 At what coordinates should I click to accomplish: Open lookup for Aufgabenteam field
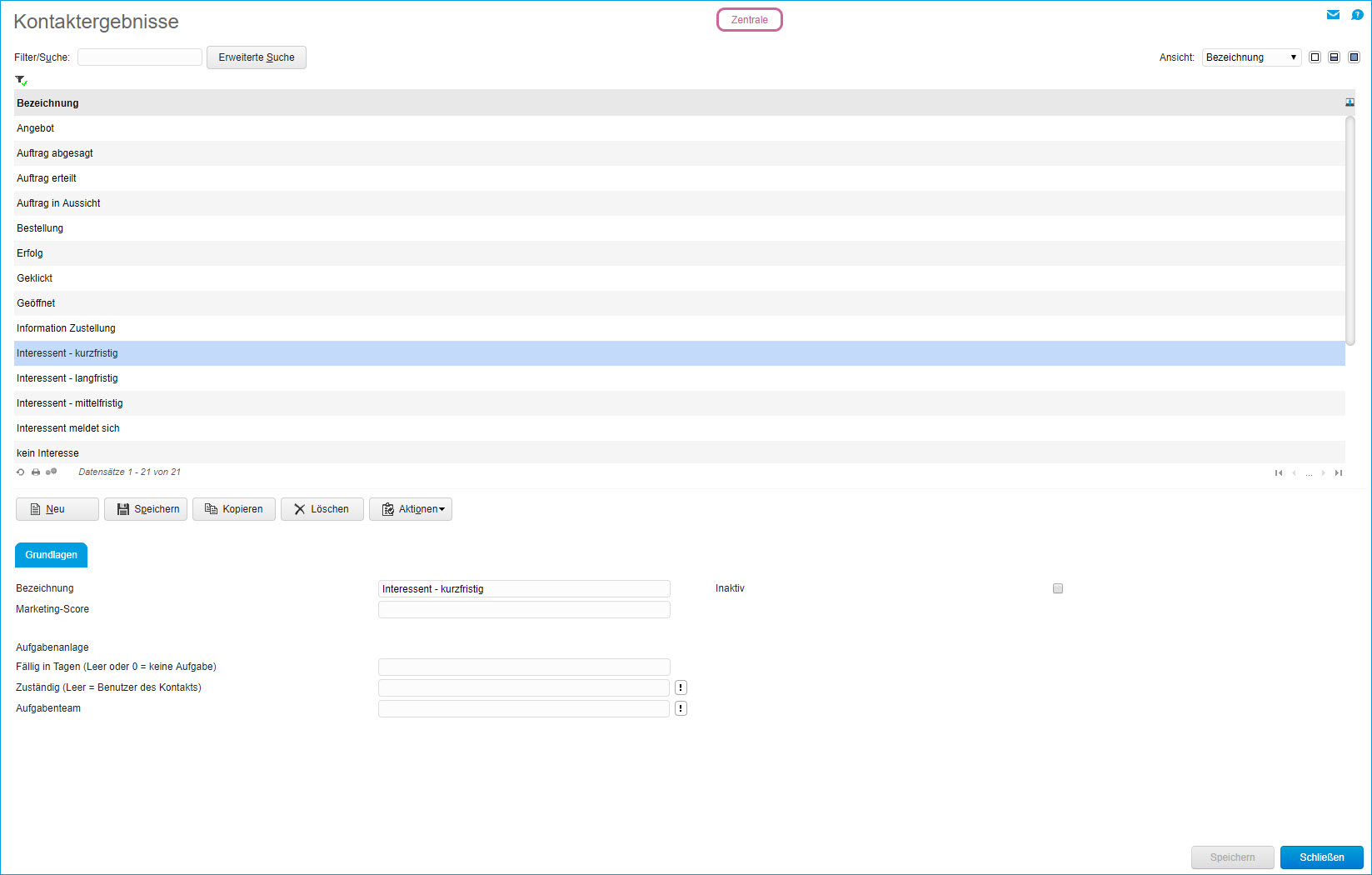pyautogui.click(x=681, y=708)
